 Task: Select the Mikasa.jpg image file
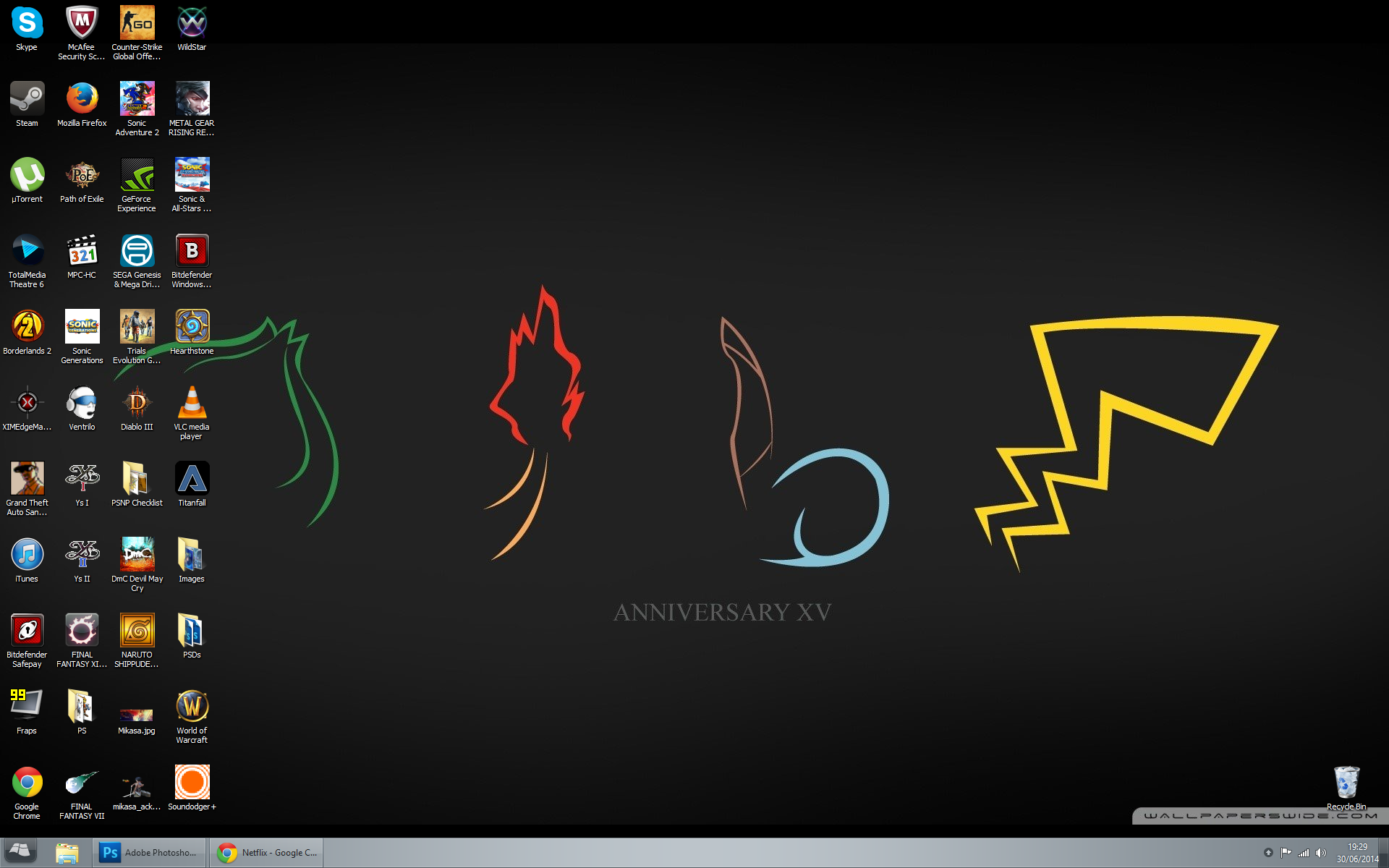(137, 714)
